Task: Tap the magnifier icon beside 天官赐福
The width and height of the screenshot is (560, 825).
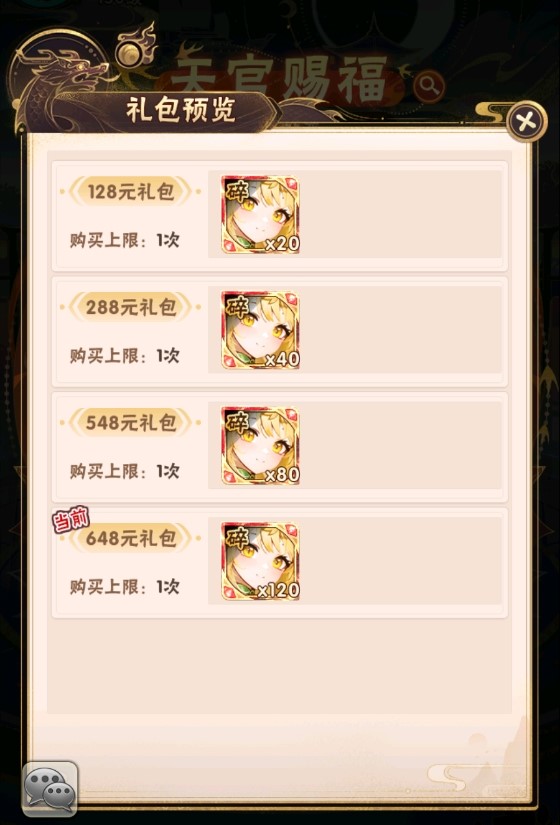Action: [x=429, y=85]
